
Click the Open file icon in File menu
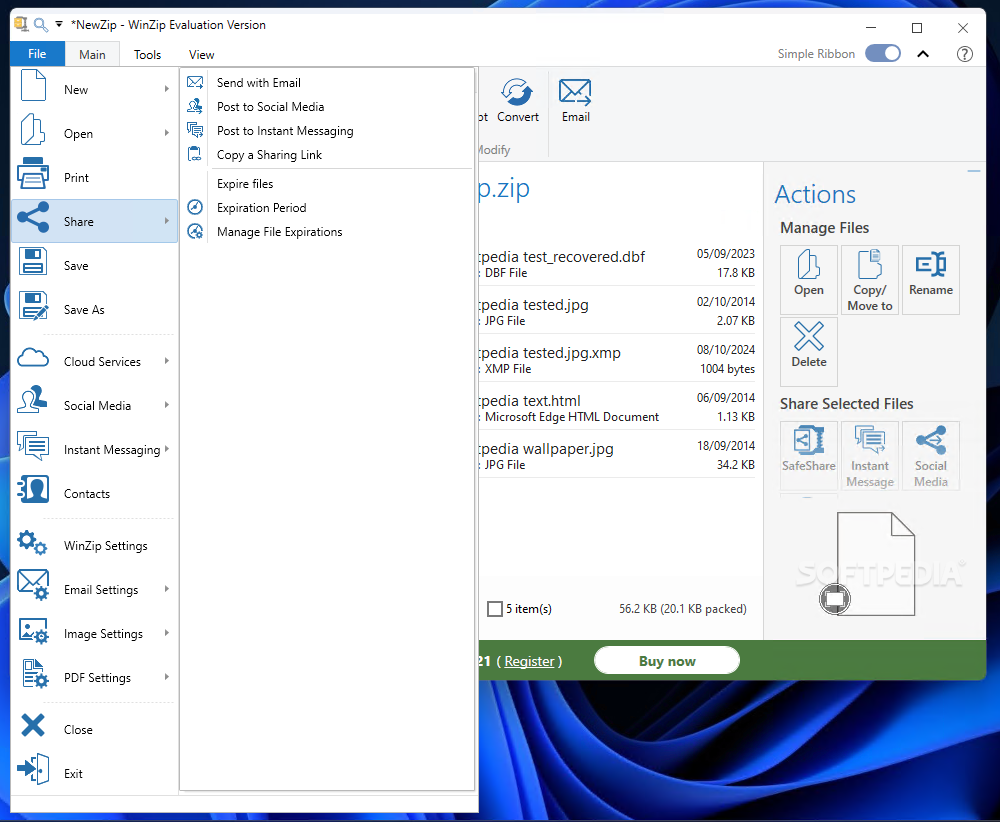coord(32,130)
